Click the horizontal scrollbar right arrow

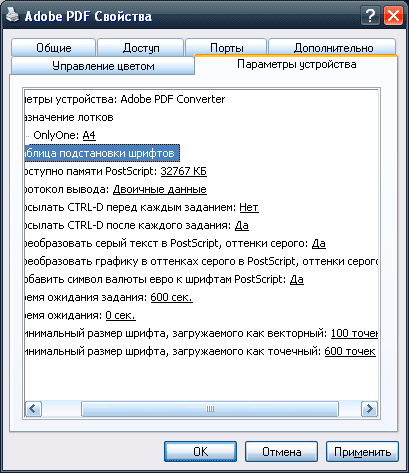(x=369, y=408)
